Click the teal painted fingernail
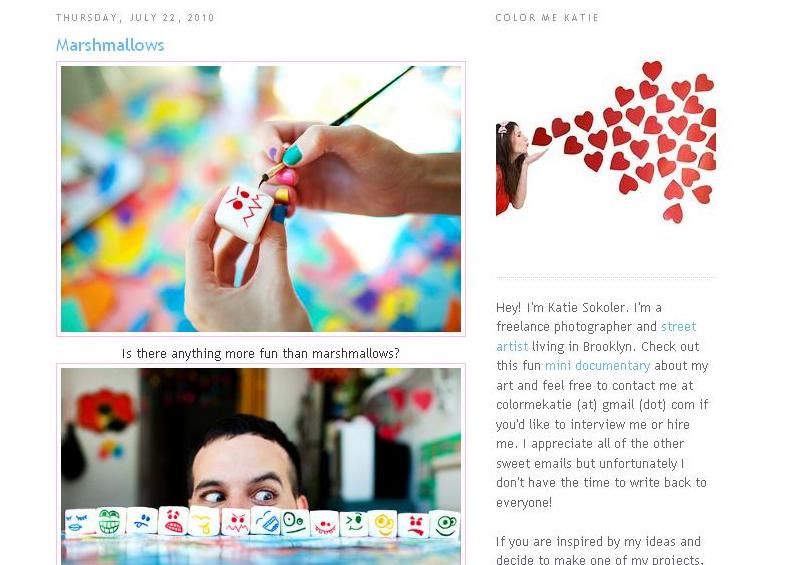 pyautogui.click(x=292, y=155)
